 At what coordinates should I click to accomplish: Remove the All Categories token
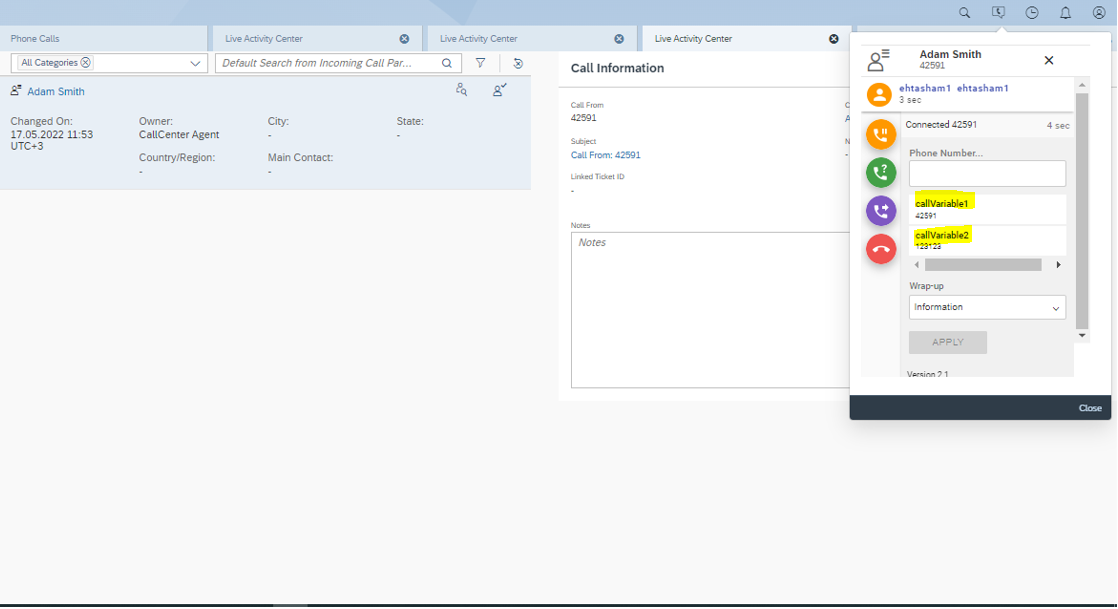click(86, 63)
